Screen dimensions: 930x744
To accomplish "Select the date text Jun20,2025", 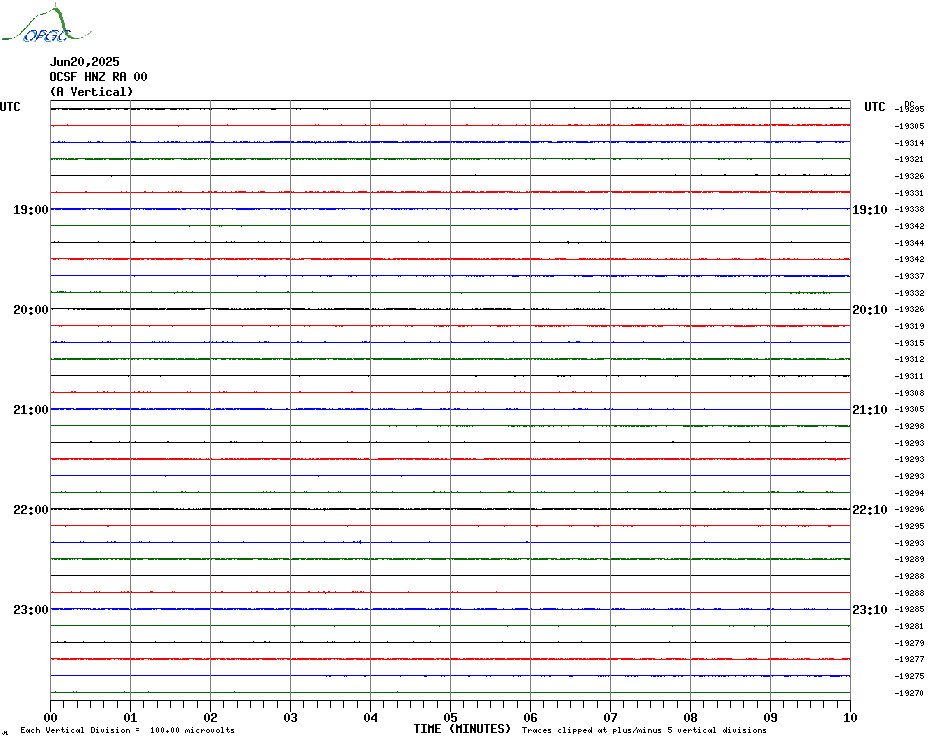I will (84, 62).
